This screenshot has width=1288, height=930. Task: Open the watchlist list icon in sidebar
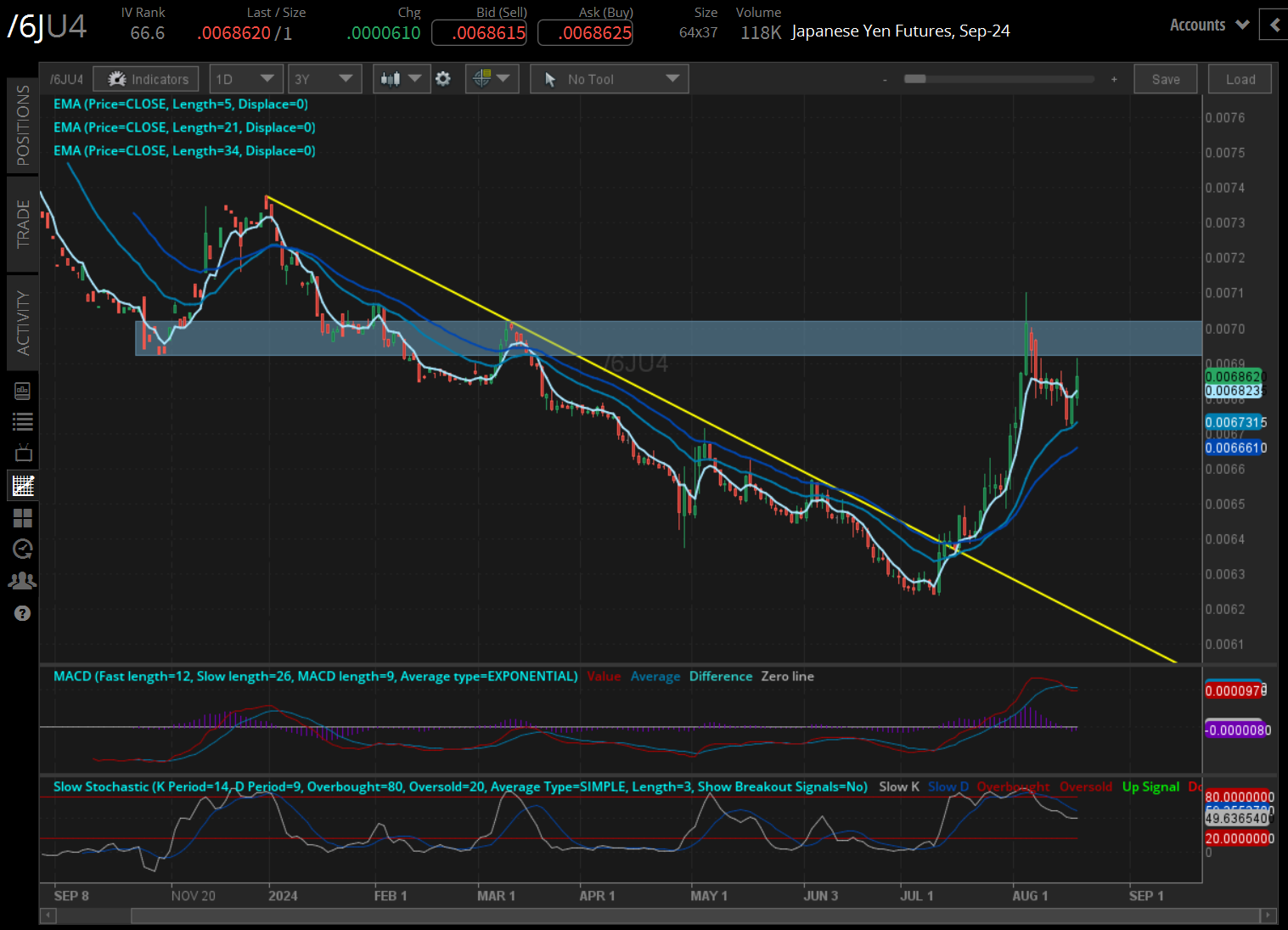point(23,421)
